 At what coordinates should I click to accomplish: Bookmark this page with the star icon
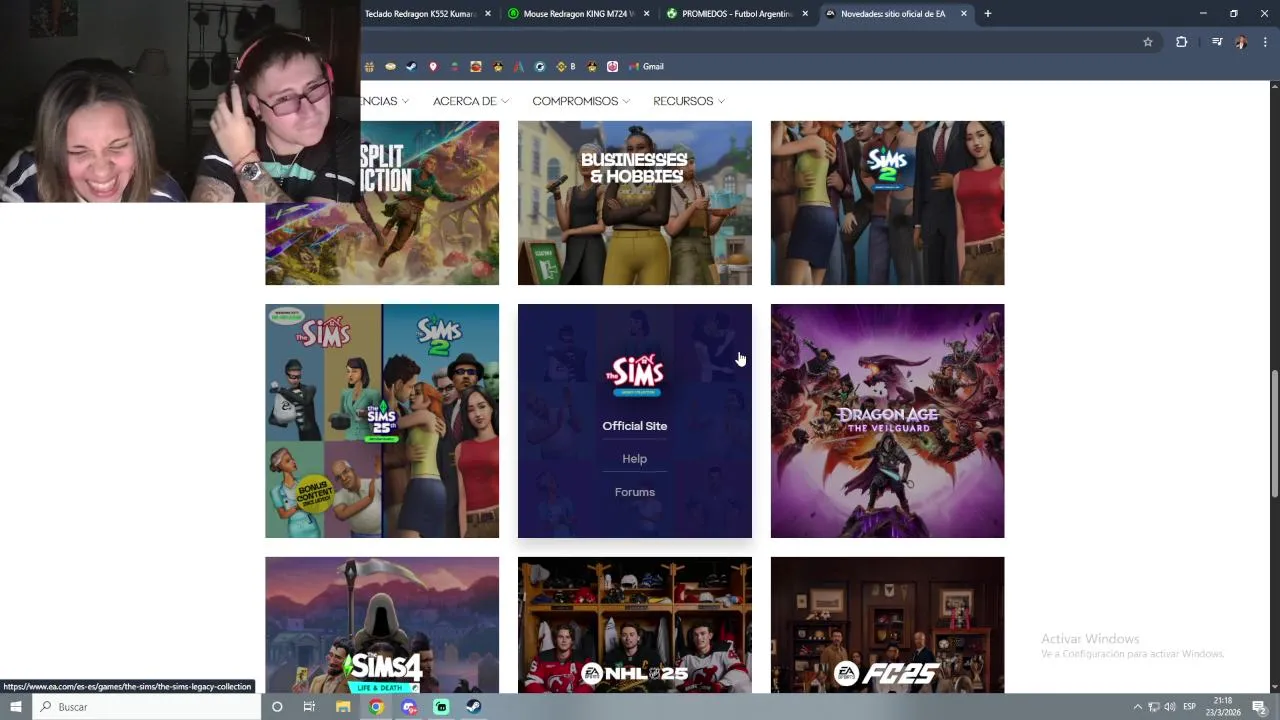[1148, 42]
